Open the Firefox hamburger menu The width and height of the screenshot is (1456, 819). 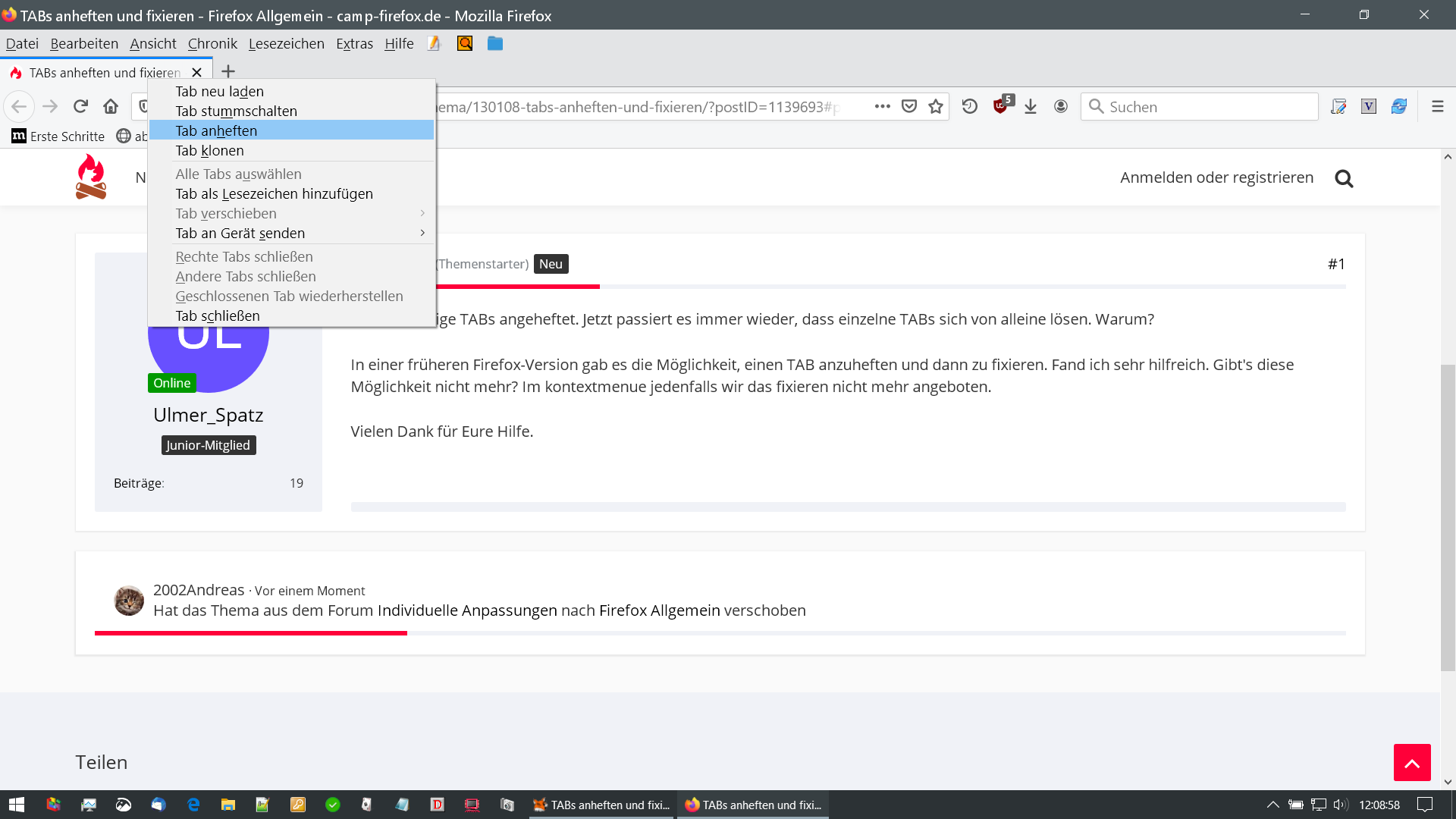(x=1437, y=106)
